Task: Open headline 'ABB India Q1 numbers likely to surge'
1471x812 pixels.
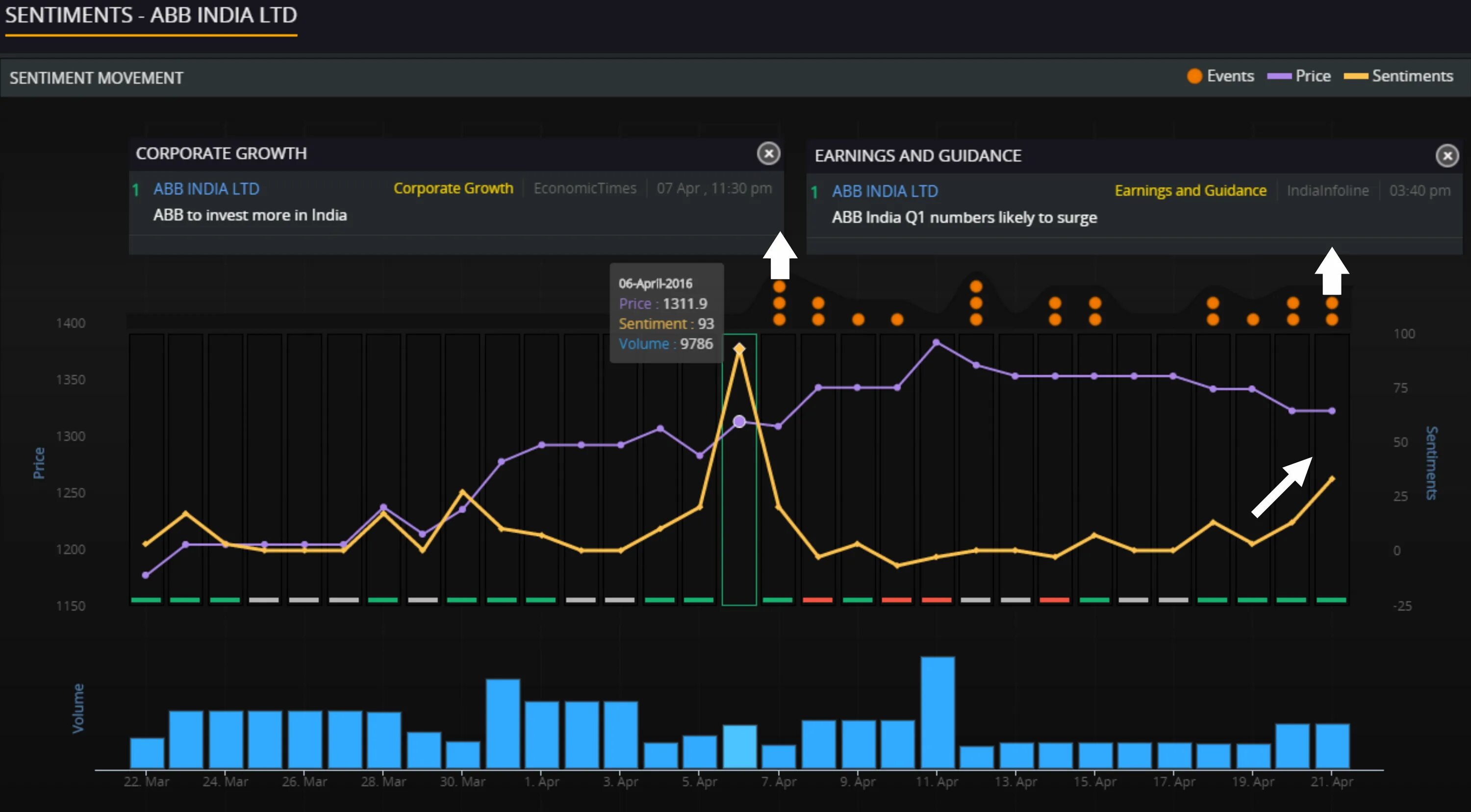Action: [x=964, y=218]
